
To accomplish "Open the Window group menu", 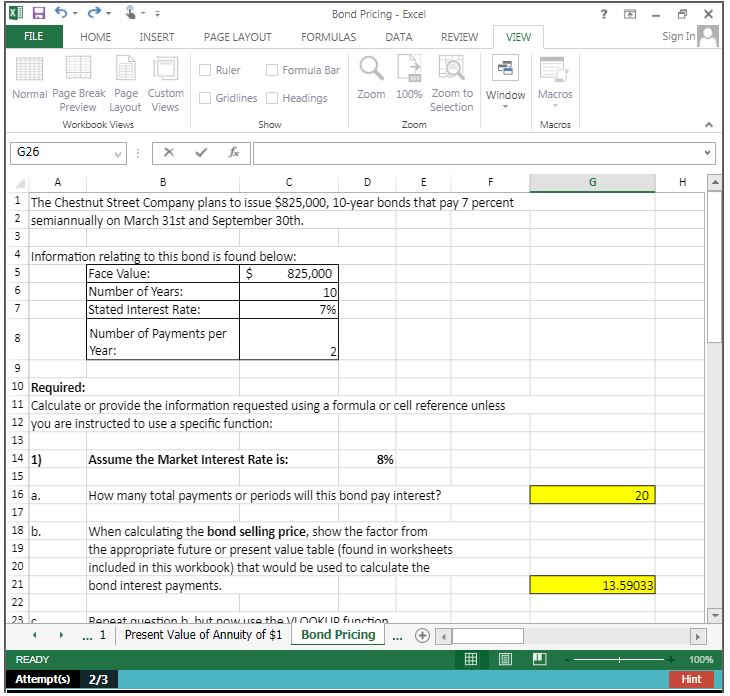I will pyautogui.click(x=505, y=82).
